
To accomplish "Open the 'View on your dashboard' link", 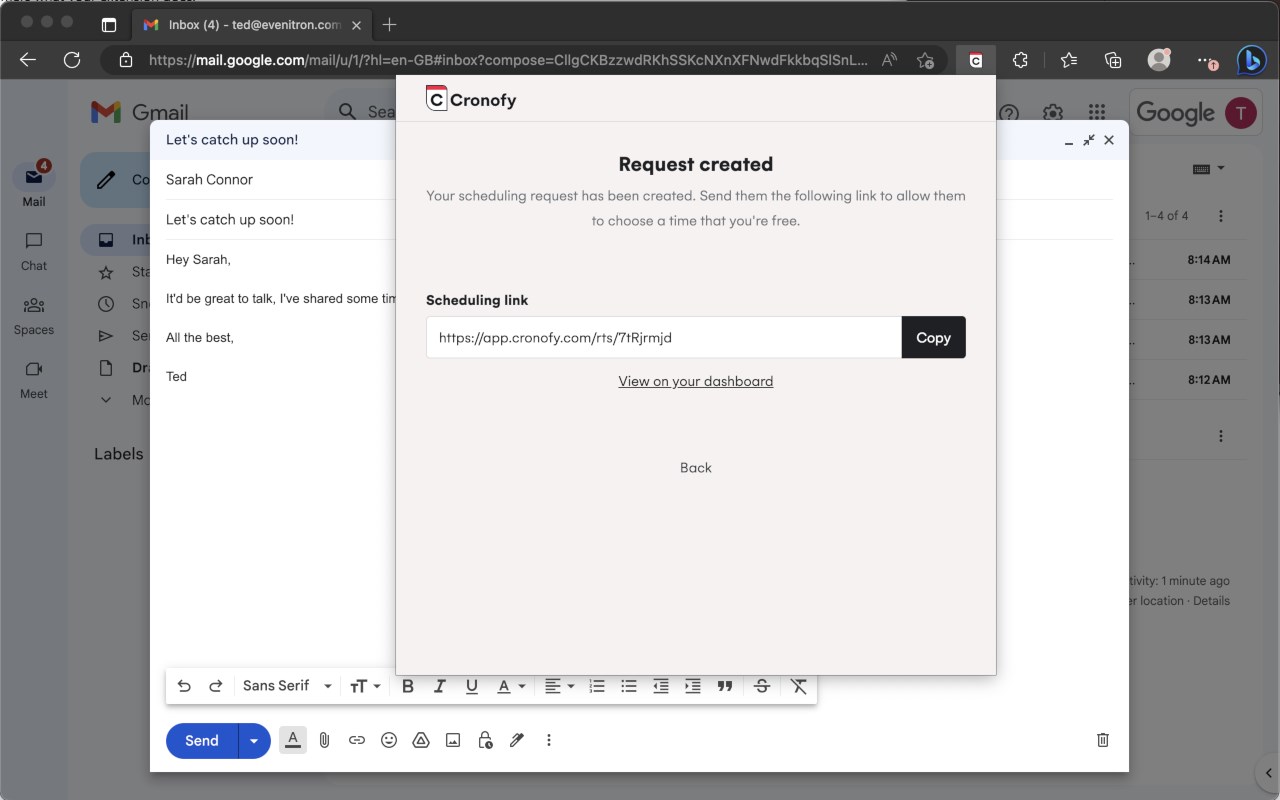I will [x=696, y=381].
